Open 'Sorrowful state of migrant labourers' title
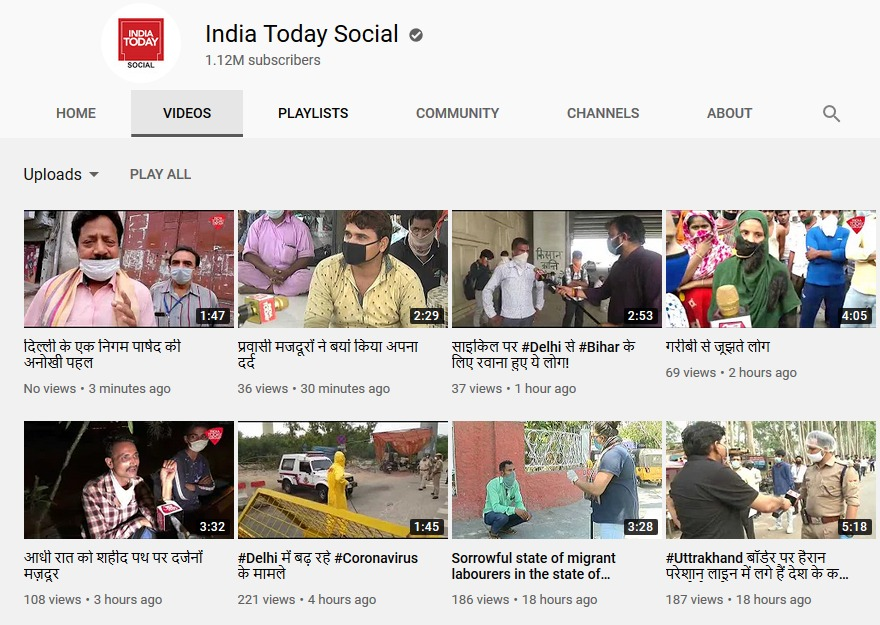Screen dimensions: 880x625 coord(533,566)
